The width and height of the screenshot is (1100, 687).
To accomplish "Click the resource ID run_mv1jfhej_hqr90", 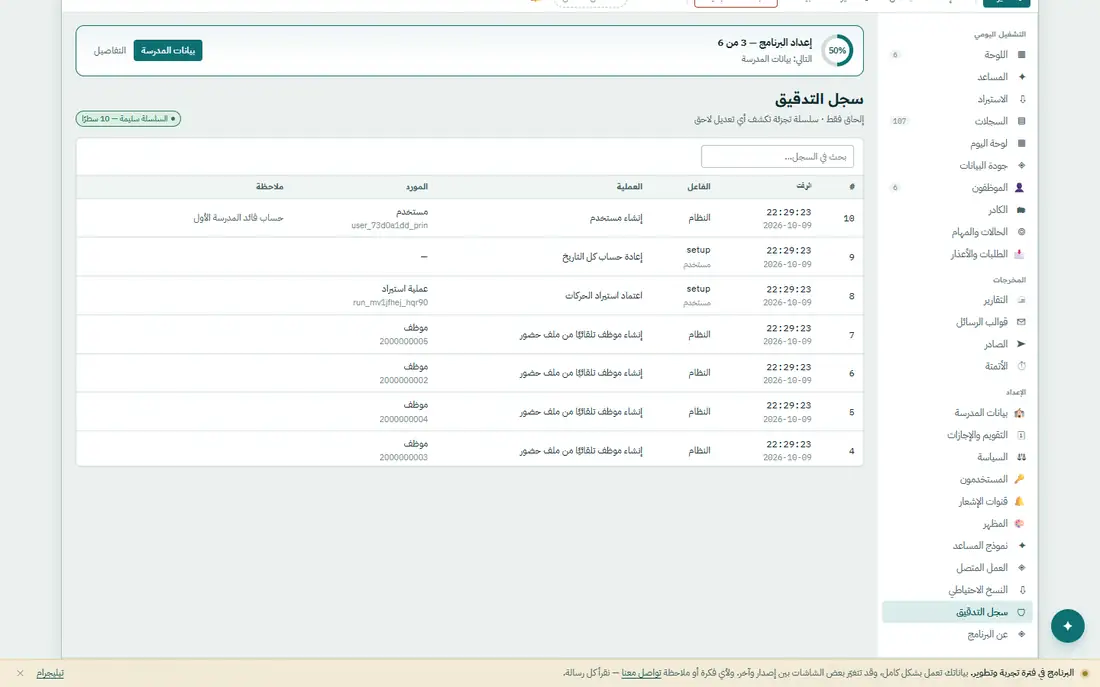I will [390, 302].
